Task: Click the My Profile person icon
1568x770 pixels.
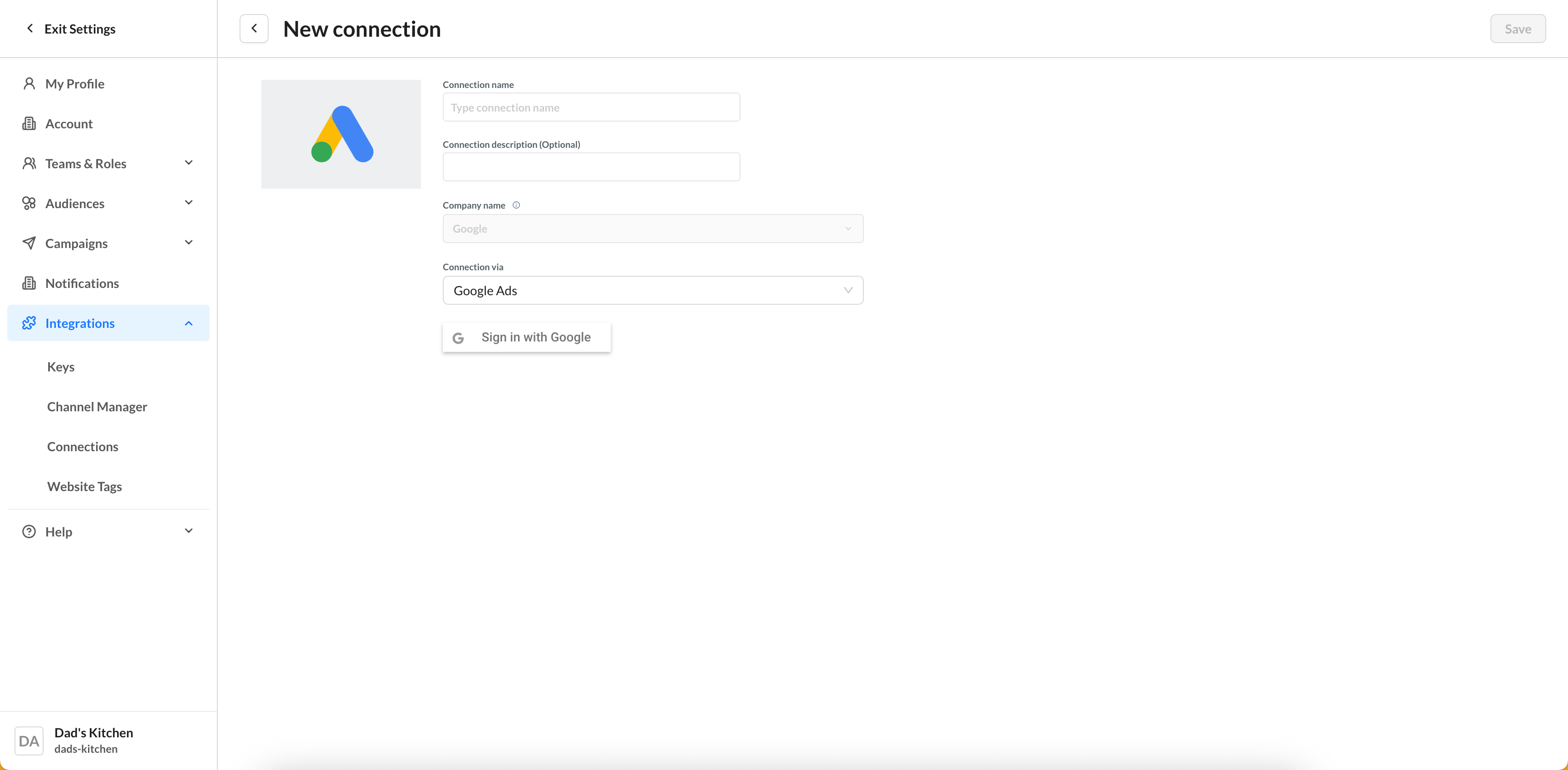Action: [29, 83]
